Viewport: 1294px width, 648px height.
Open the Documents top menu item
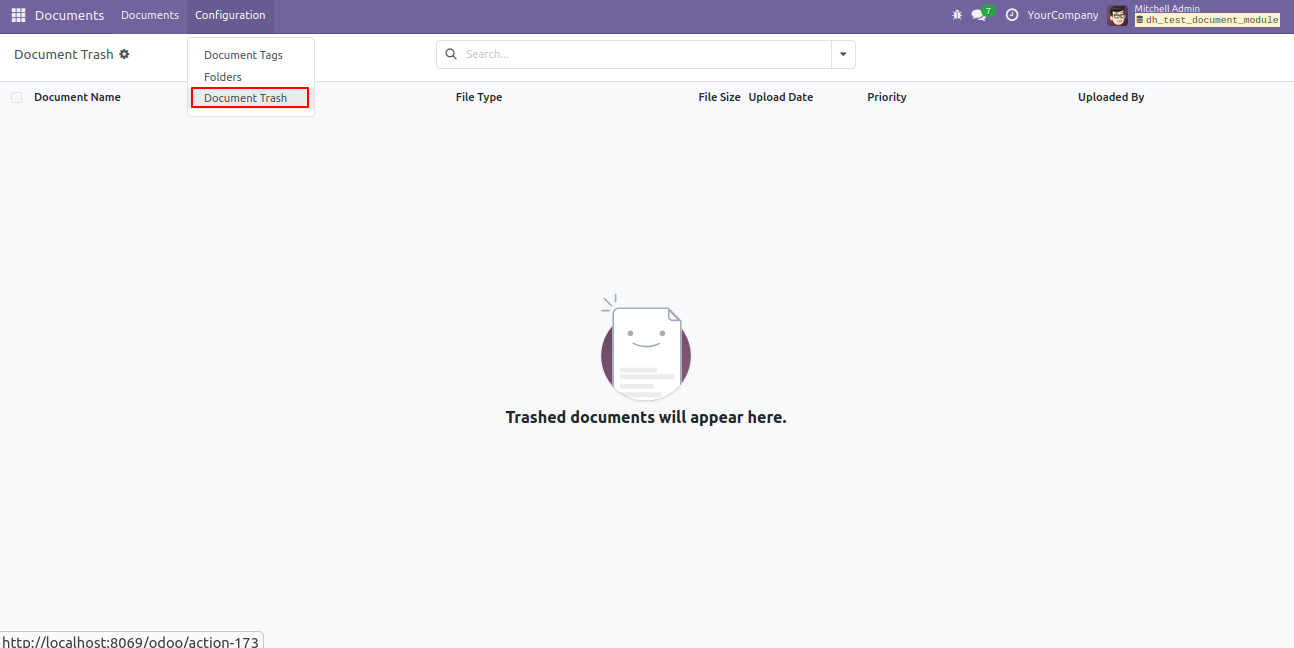[x=150, y=15]
